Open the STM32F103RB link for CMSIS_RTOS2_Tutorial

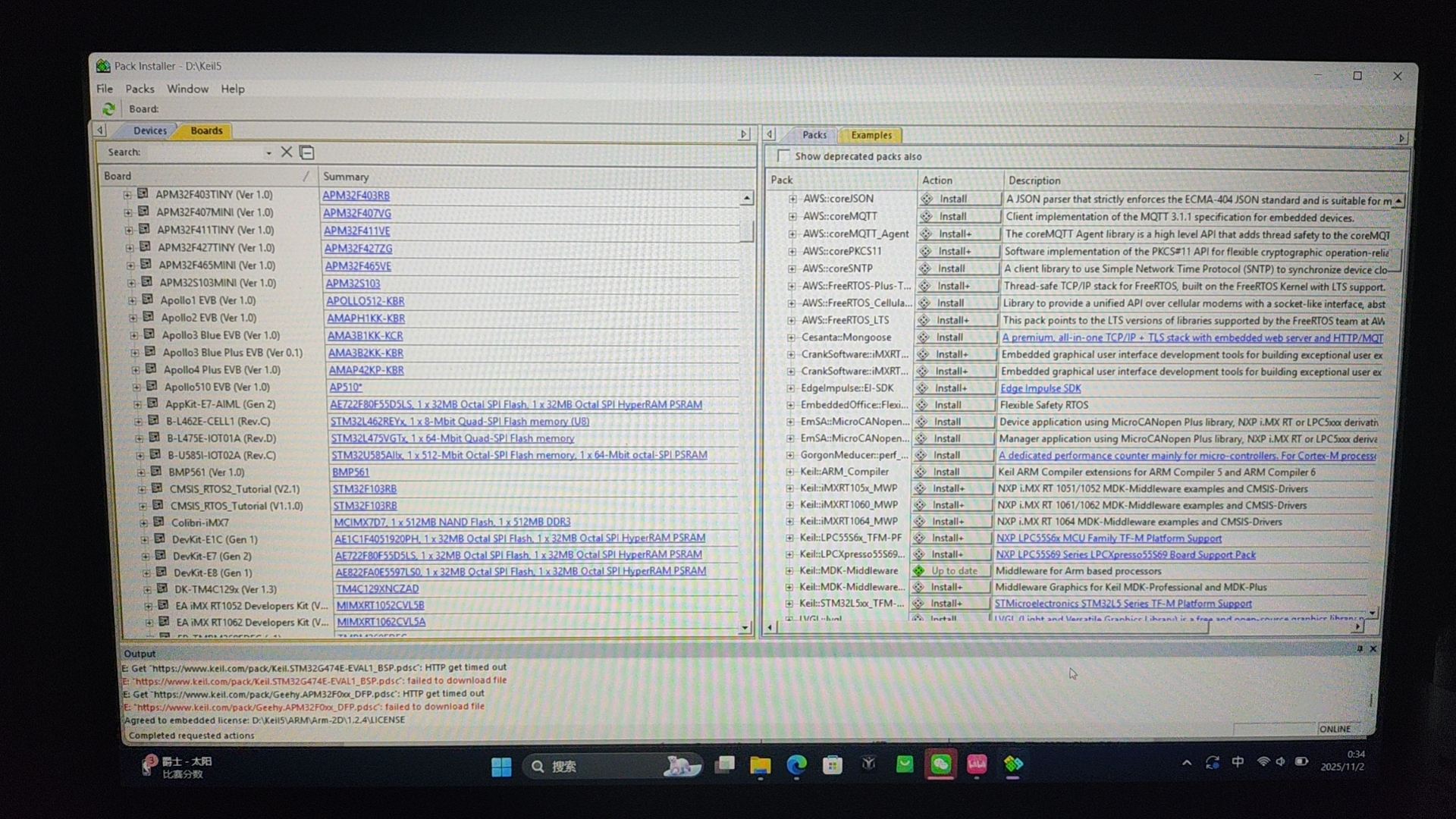click(x=364, y=489)
